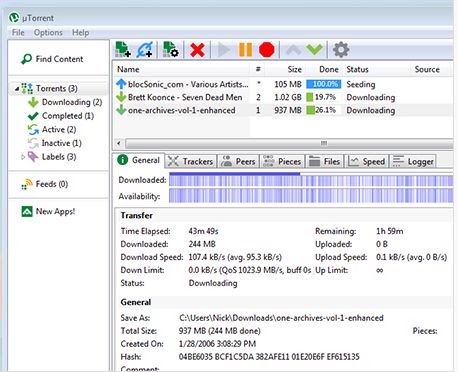Switch to the Pieces tab
This screenshot has height=372, width=458.
(x=282, y=161)
